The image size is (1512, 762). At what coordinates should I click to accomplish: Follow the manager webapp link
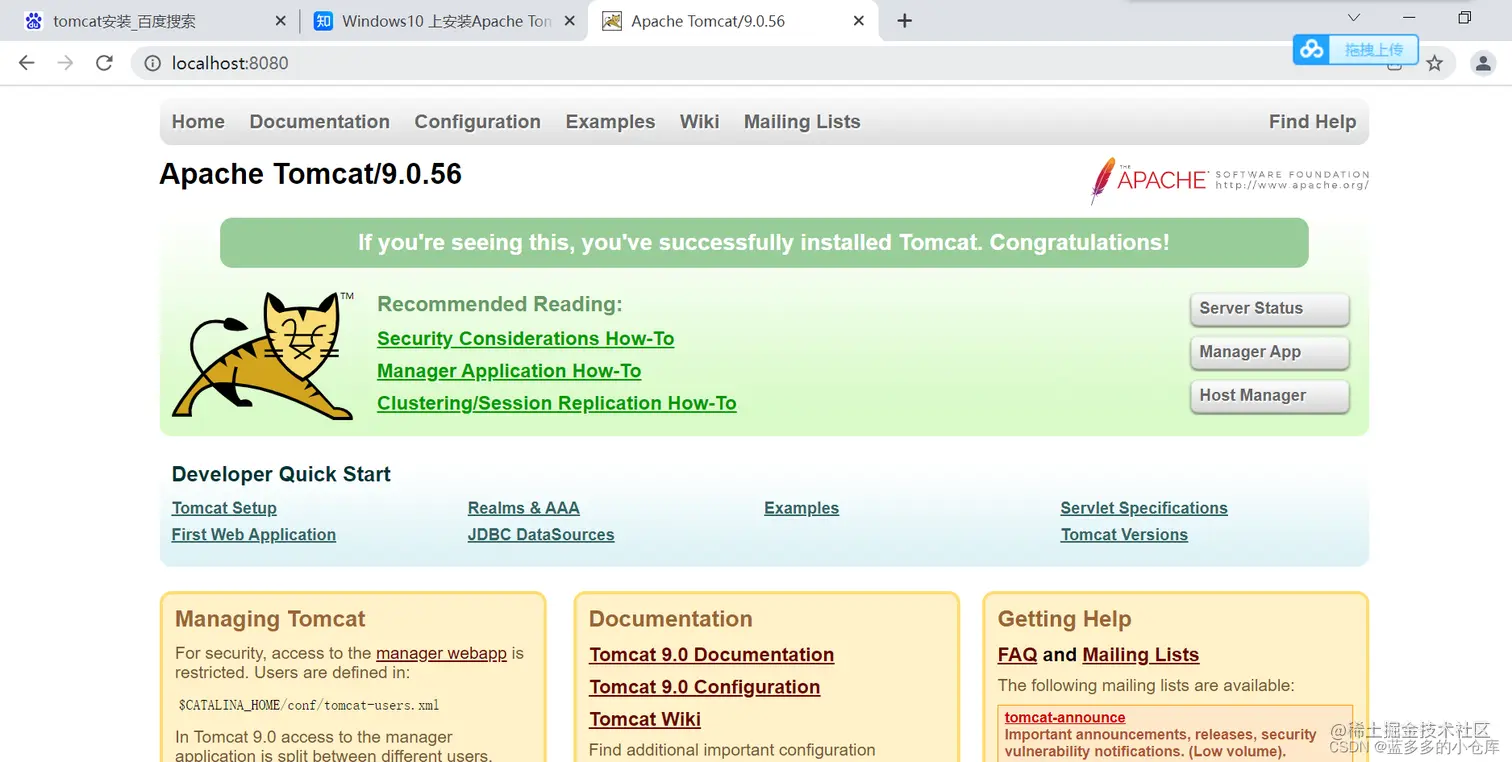(x=441, y=654)
